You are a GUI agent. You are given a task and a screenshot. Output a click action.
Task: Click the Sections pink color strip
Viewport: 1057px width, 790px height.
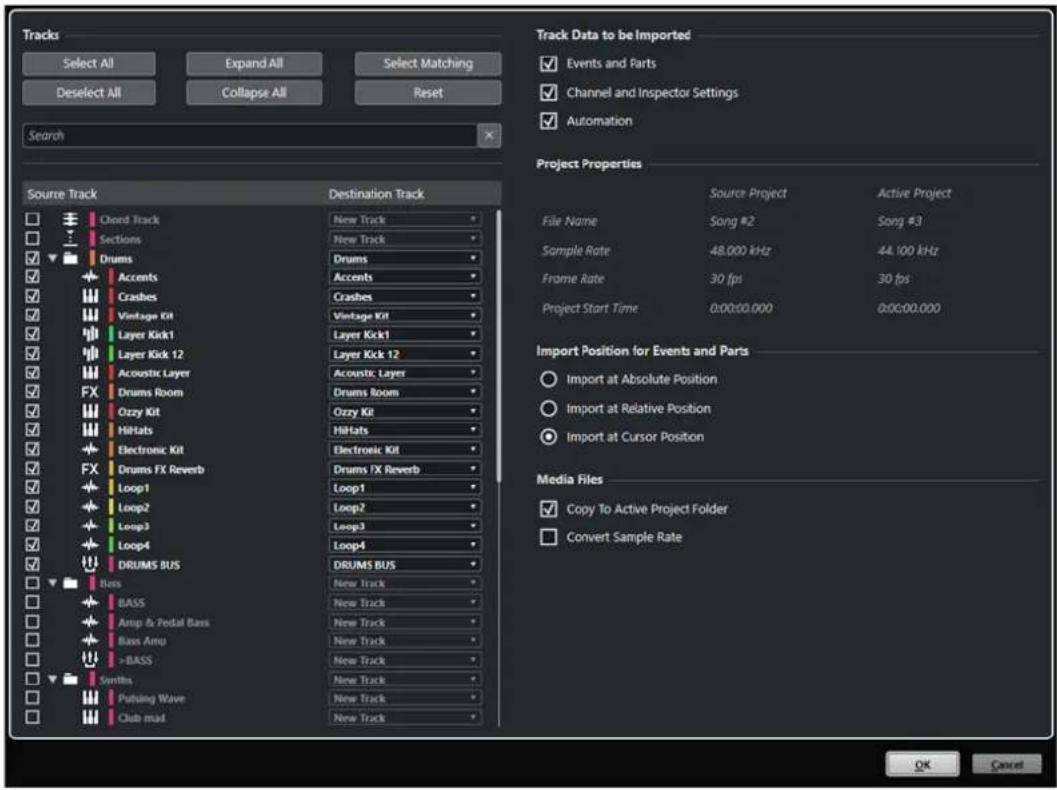tap(92, 239)
